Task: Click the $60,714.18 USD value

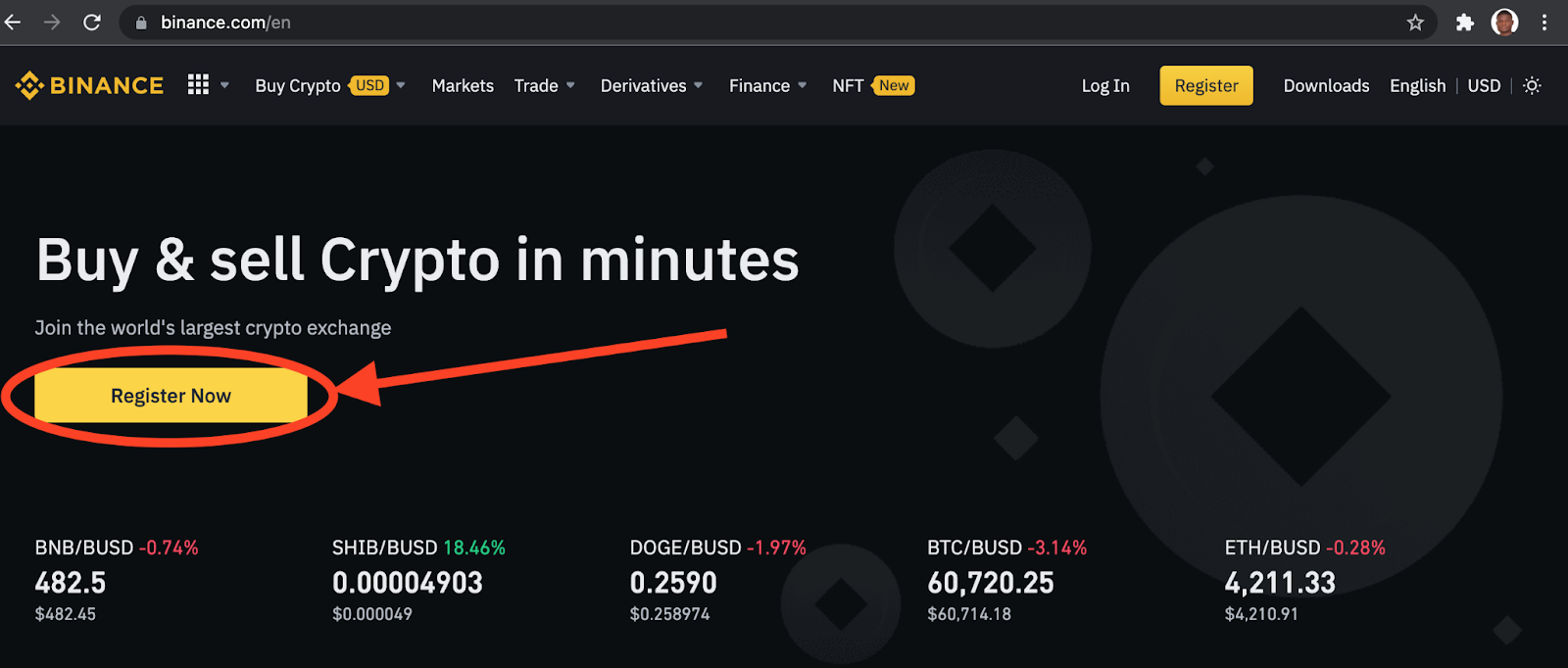Action: point(969,614)
